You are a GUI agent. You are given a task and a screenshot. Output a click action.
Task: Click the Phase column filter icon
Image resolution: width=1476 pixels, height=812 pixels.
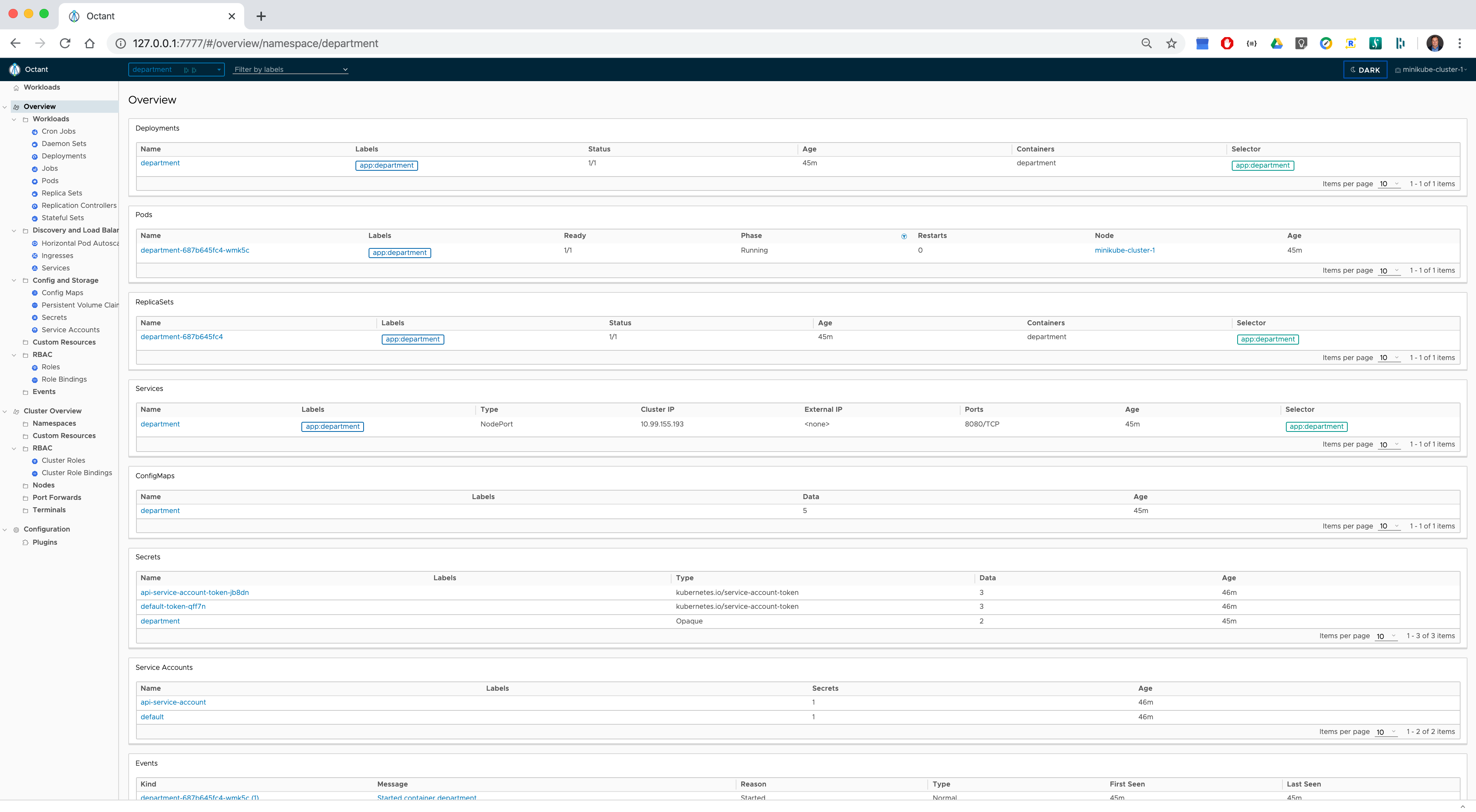coord(904,236)
